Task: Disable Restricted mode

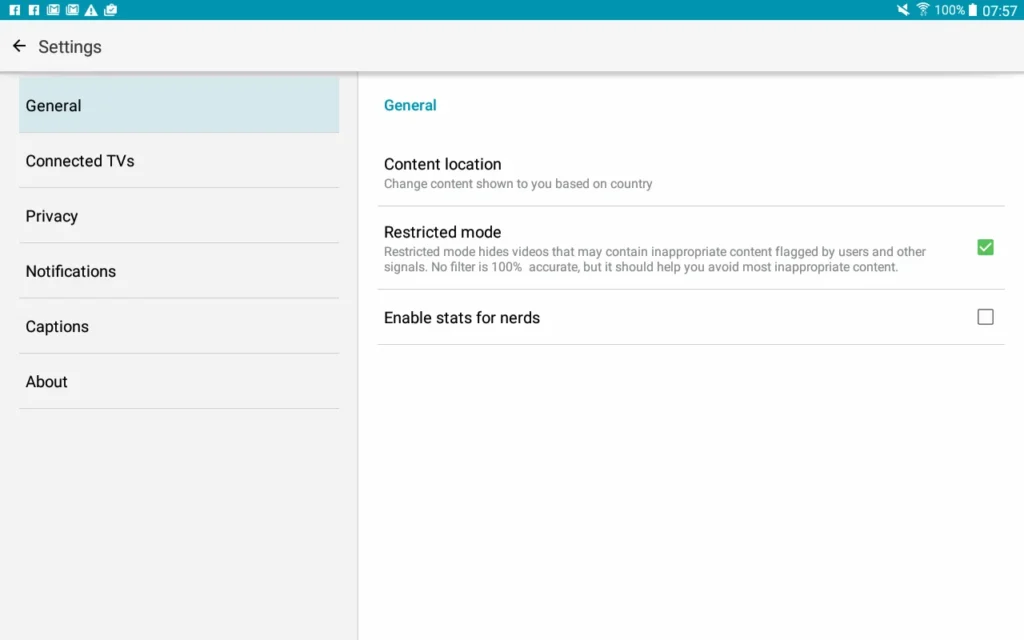Action: (x=985, y=247)
